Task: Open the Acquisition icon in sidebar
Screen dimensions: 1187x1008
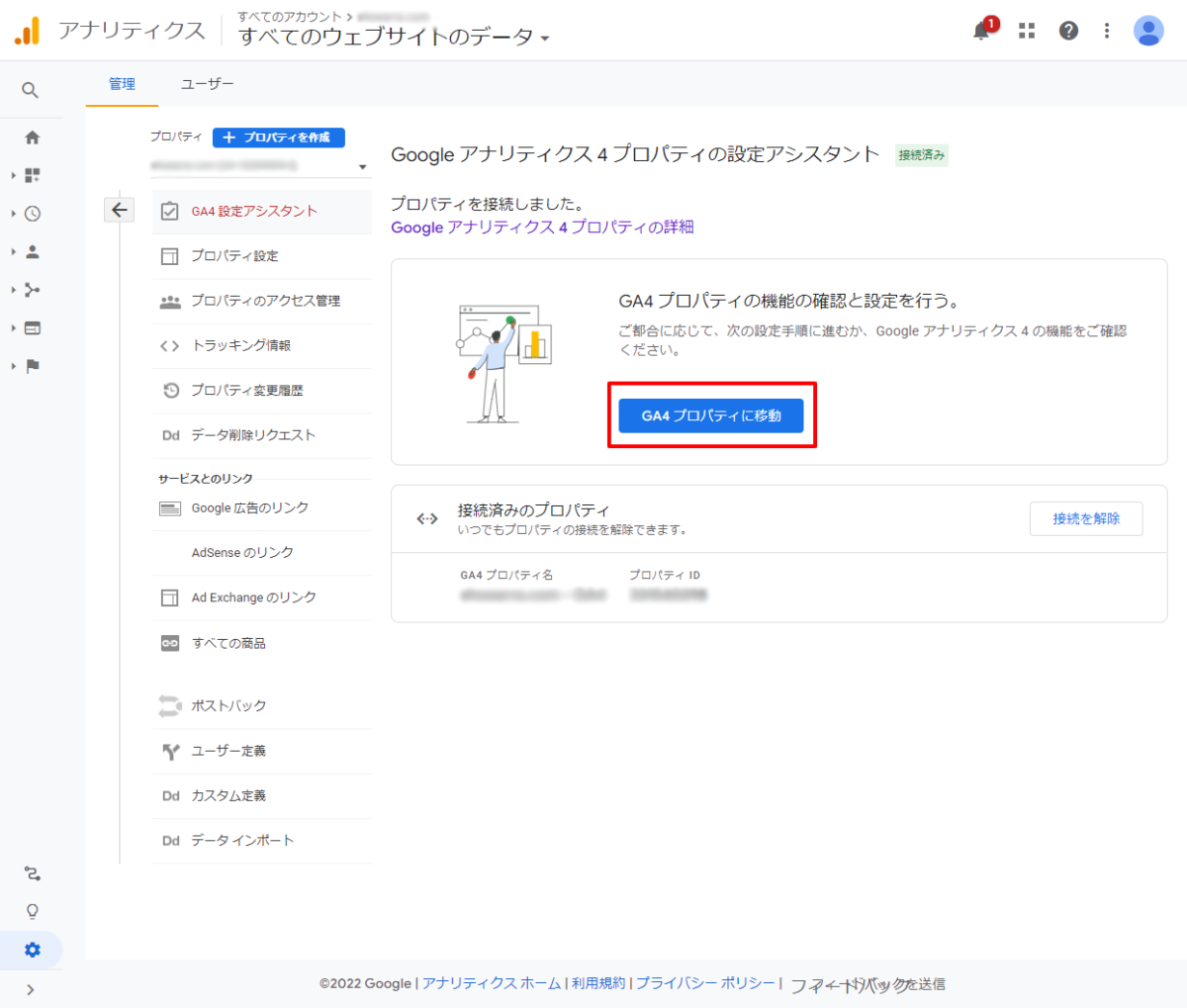Action: pos(33,290)
